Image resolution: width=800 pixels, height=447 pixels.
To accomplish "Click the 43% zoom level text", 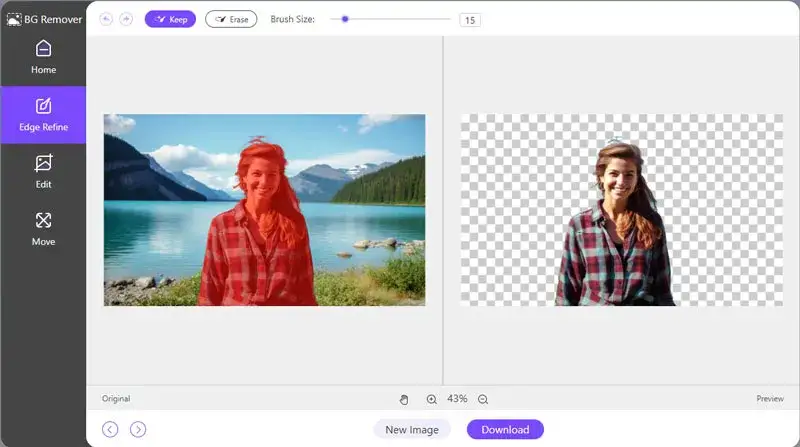I will point(457,399).
